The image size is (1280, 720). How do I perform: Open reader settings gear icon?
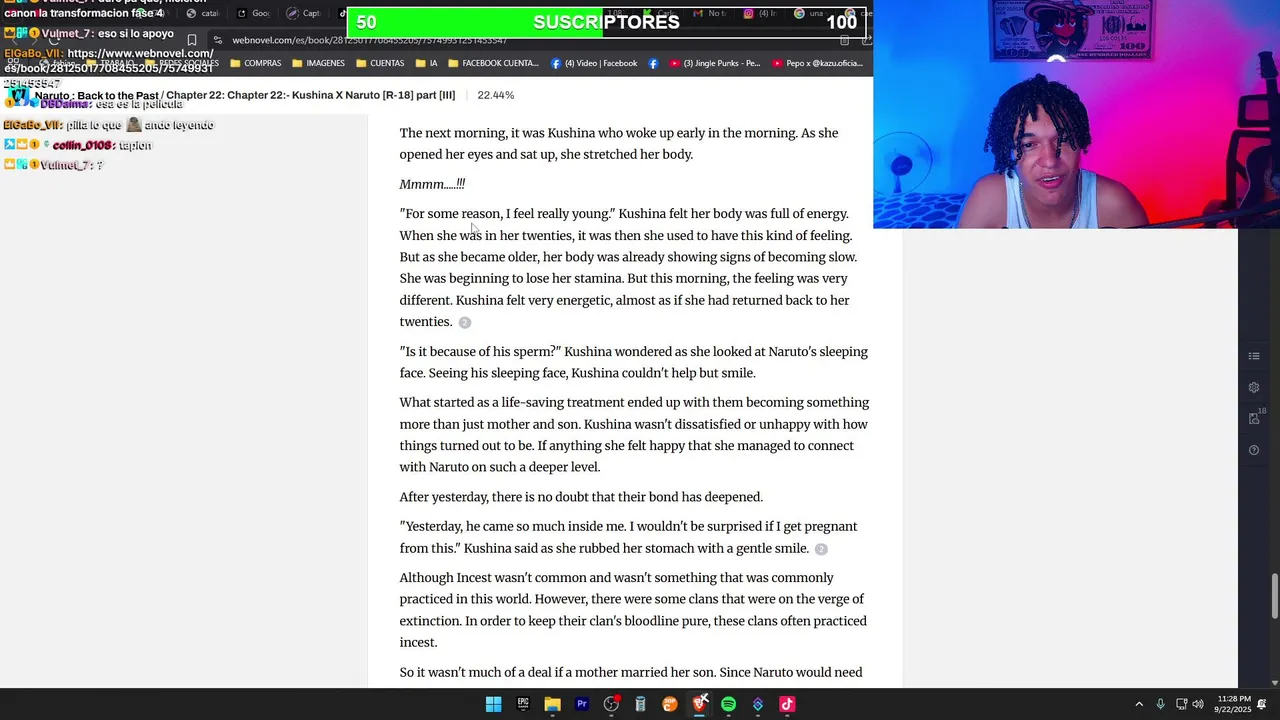click(x=1254, y=387)
